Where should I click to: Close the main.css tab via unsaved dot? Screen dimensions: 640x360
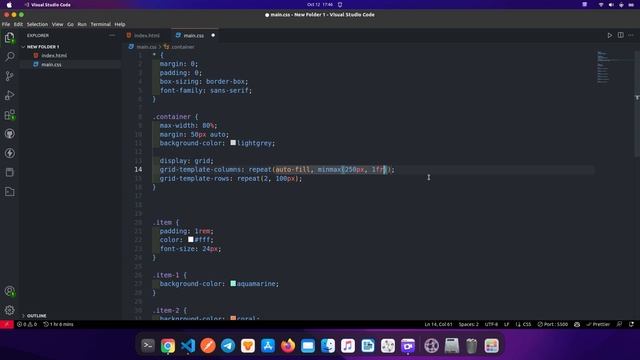213,36
